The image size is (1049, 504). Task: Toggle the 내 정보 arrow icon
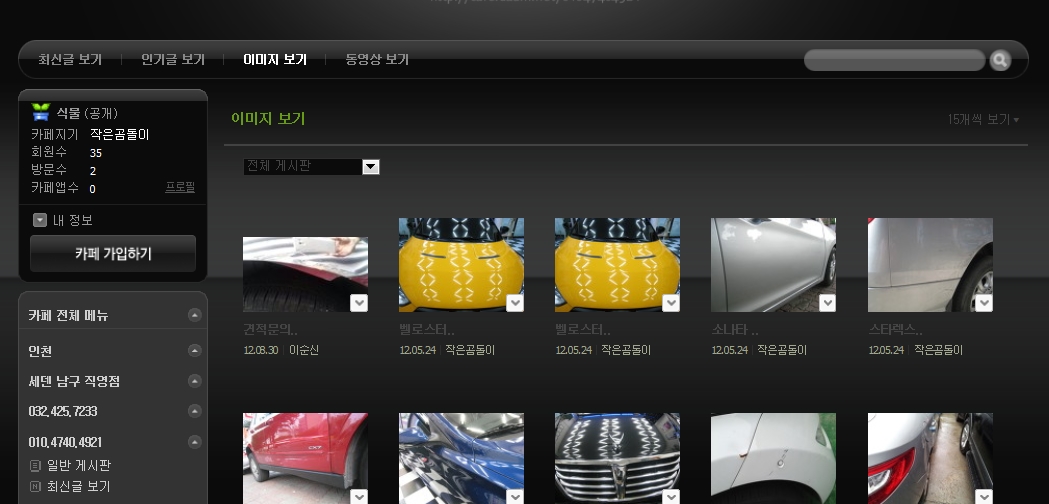click(40, 220)
